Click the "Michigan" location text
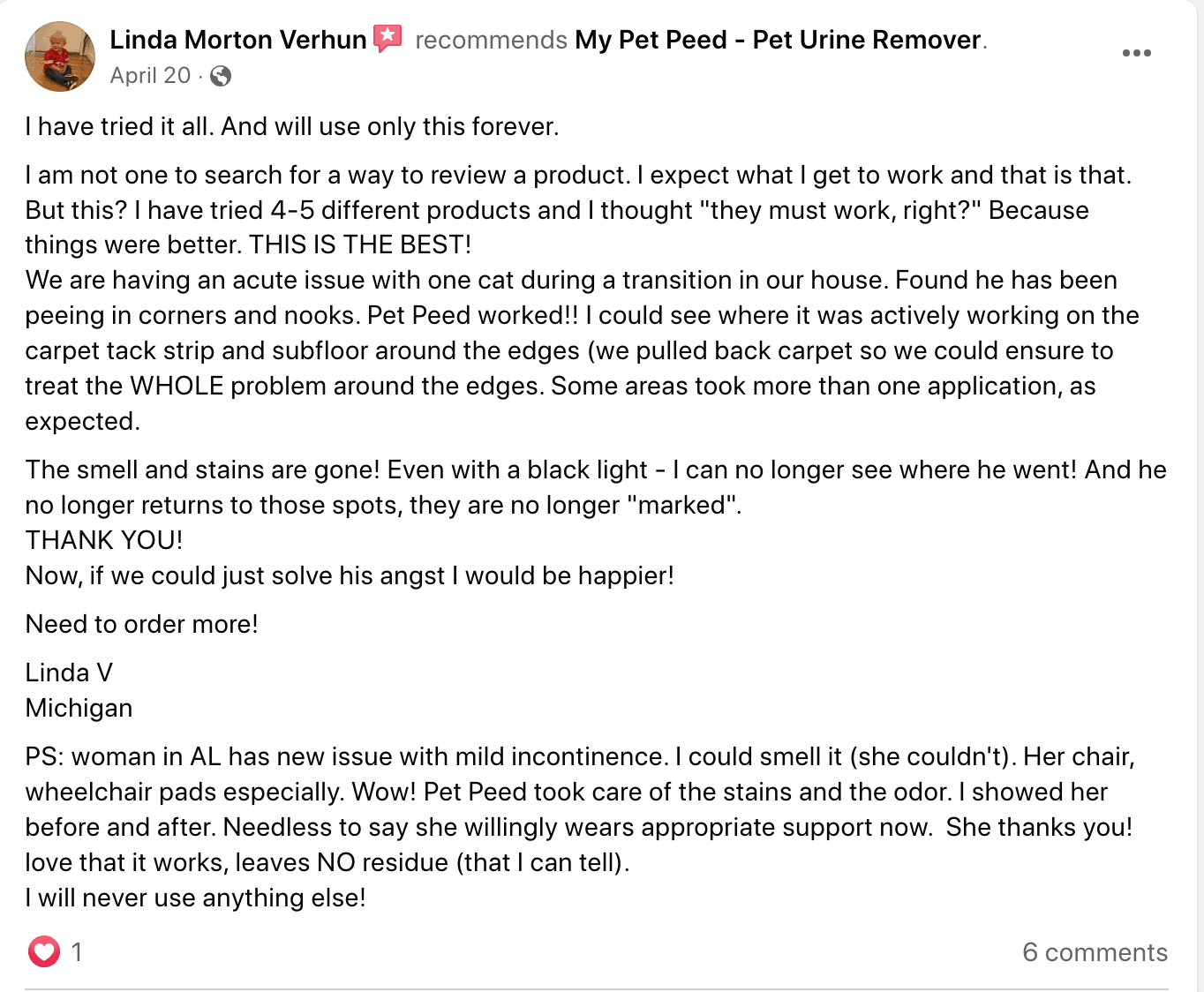The height and width of the screenshot is (992, 1204). point(79,708)
